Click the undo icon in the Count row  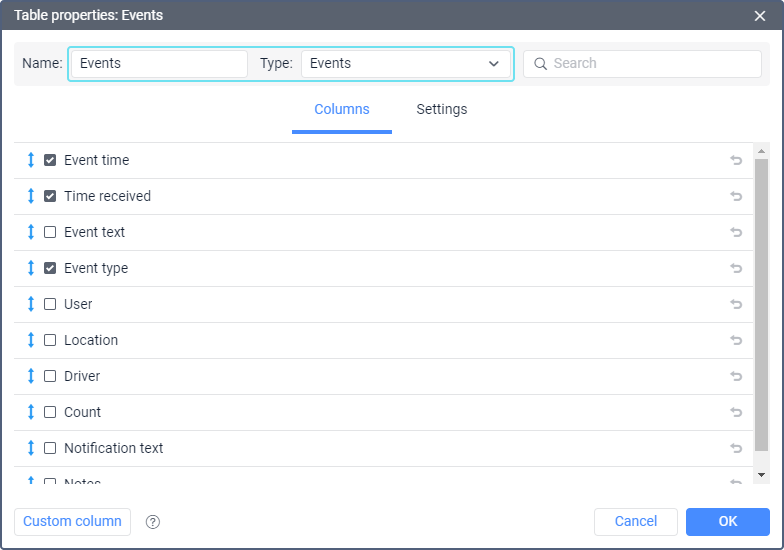click(736, 412)
